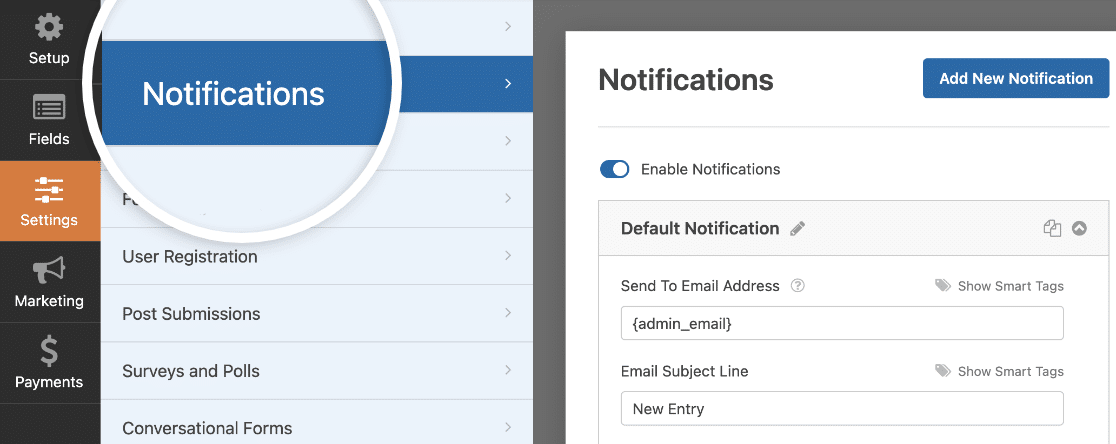Select the Settings sliders icon
The height and width of the screenshot is (444, 1116).
48,189
